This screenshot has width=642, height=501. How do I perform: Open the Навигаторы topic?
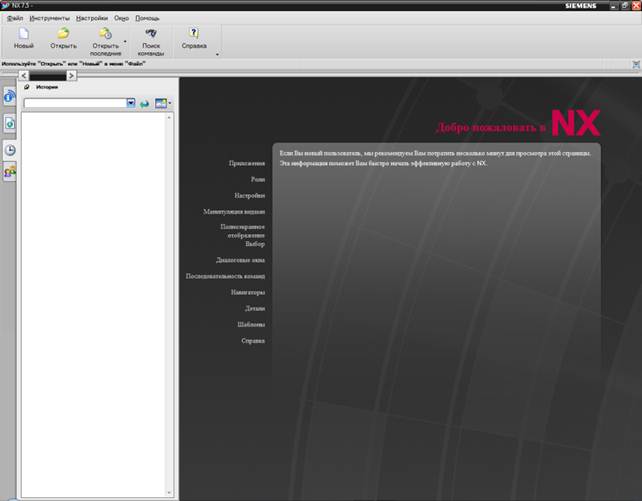(248, 292)
